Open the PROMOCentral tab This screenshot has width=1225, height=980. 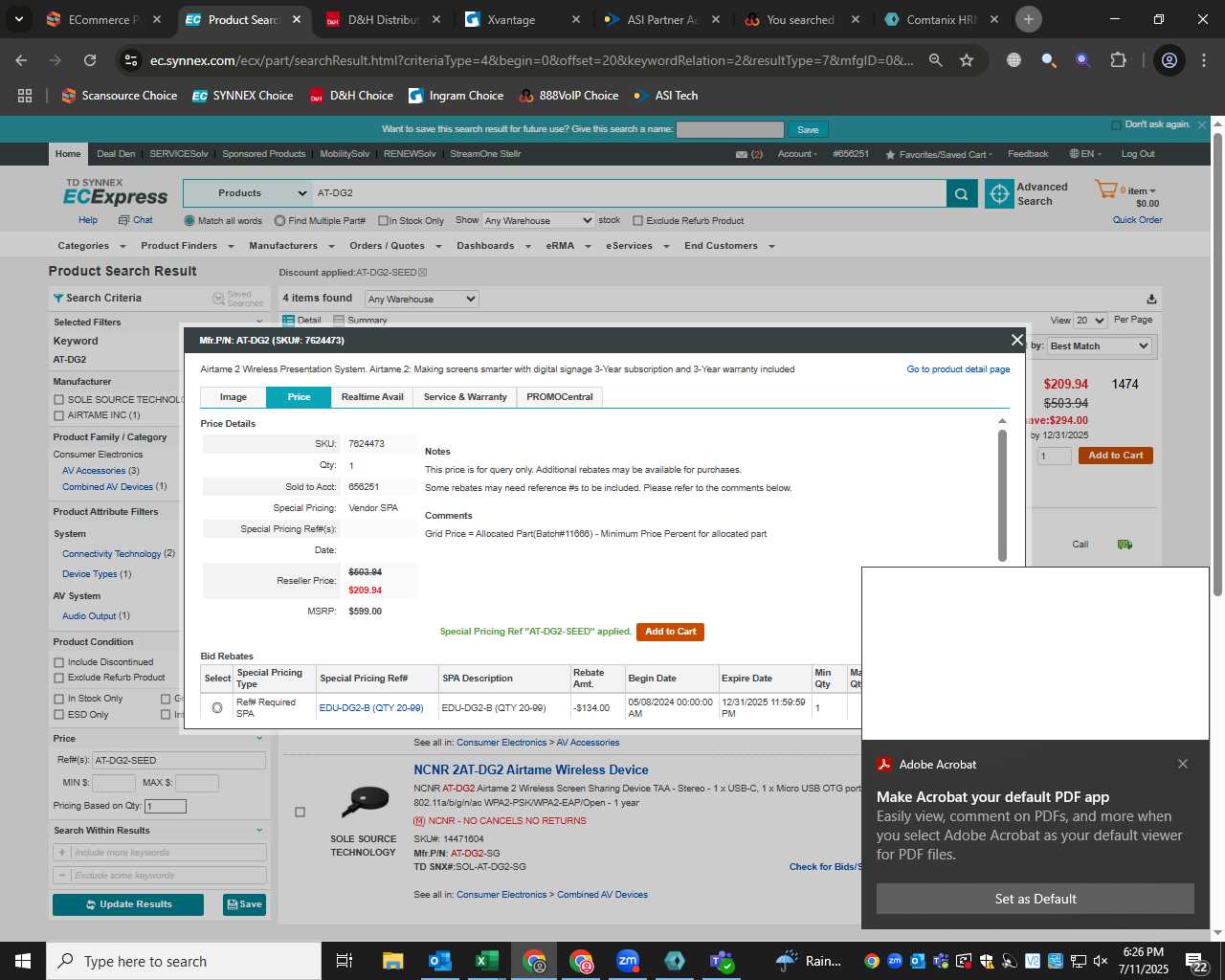560,397
